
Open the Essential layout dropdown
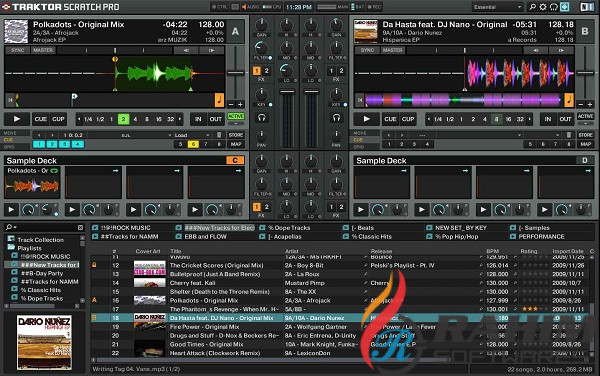pos(497,7)
